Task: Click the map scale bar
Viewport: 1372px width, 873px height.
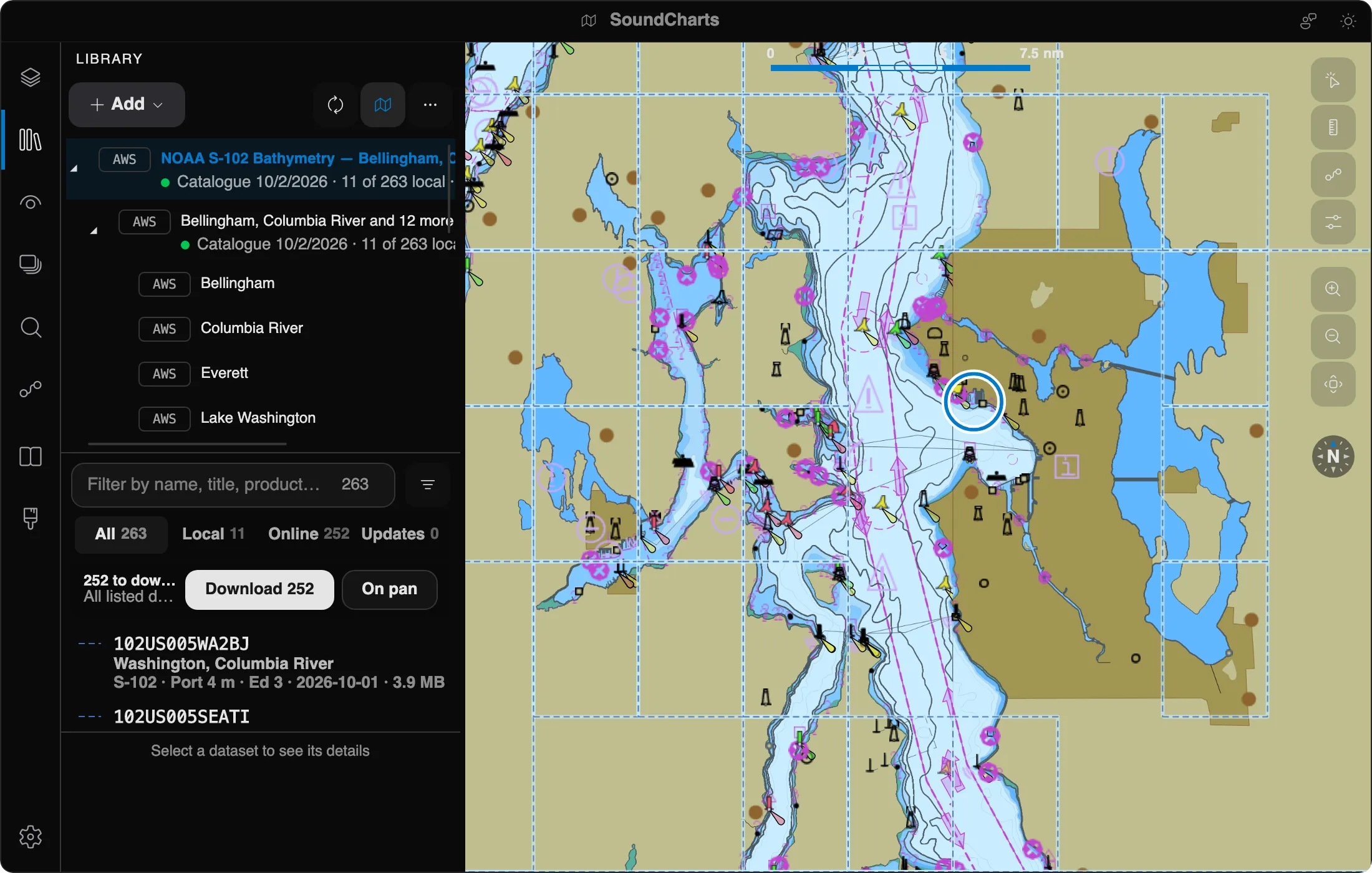Action: [901, 67]
